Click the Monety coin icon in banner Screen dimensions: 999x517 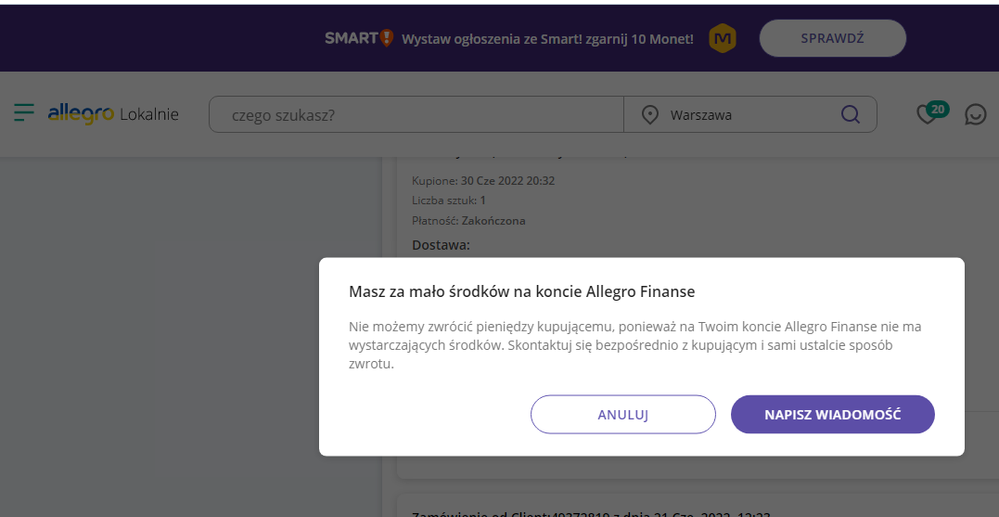[x=722, y=39]
